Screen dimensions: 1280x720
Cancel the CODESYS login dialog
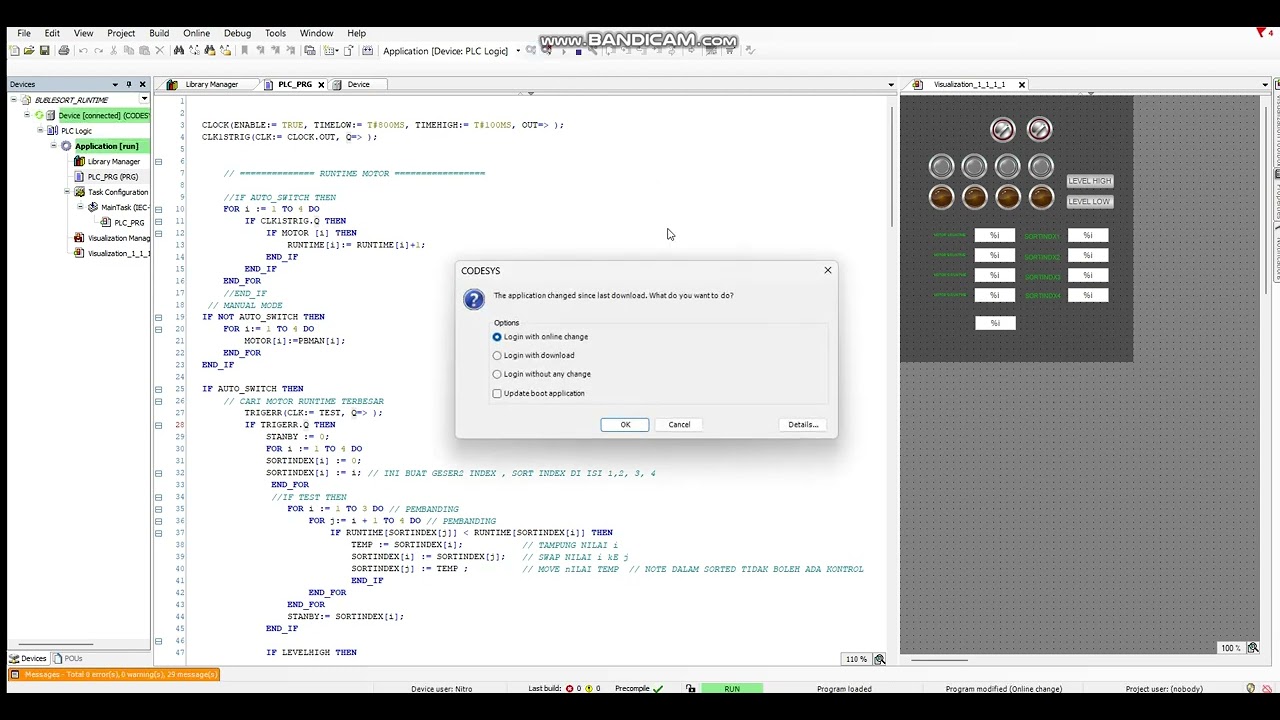coord(679,425)
